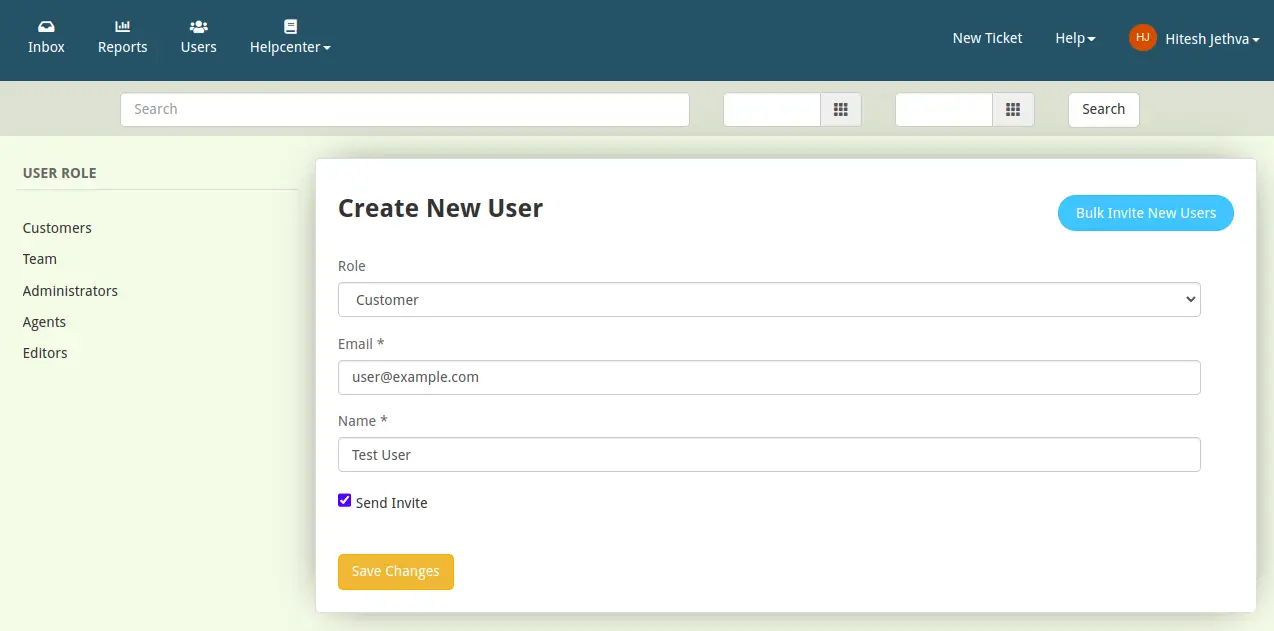Viewport: 1274px width, 631px height.
Task: Focus the top Search input field
Action: (405, 110)
